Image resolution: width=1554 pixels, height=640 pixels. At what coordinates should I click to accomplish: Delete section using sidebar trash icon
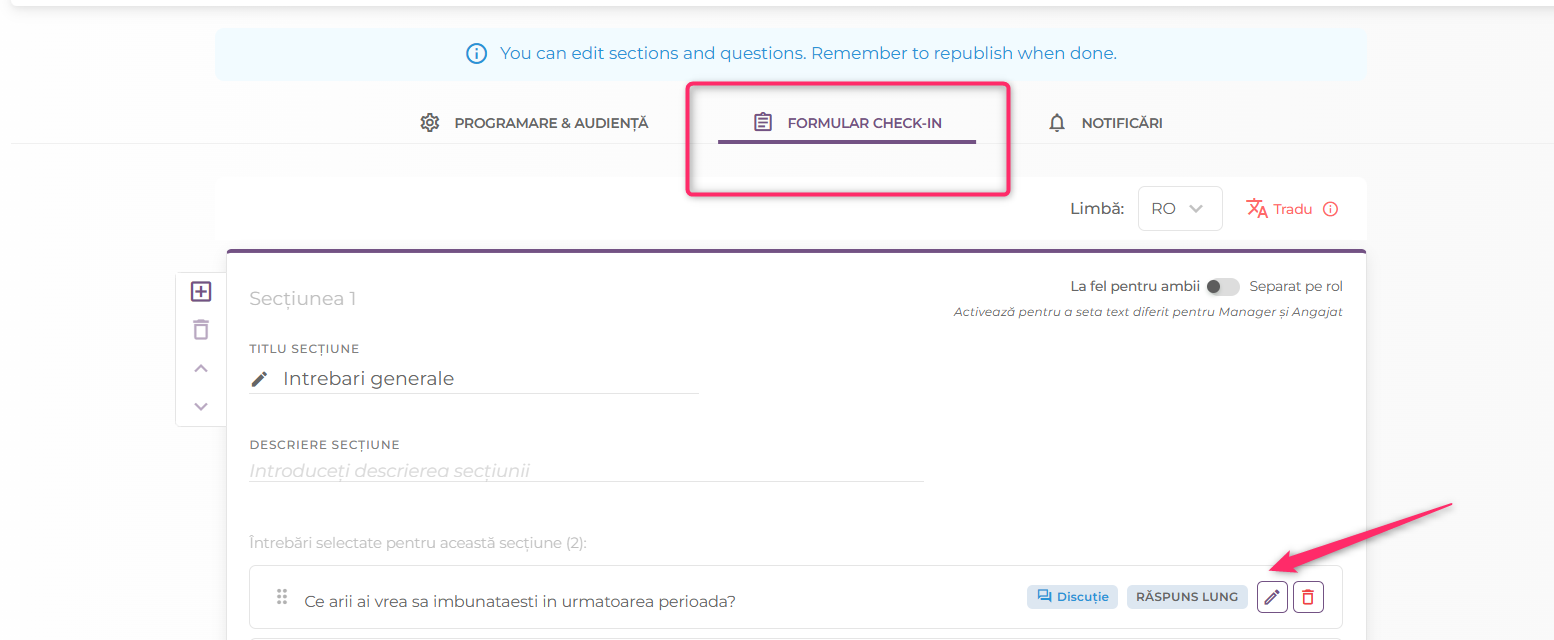tap(201, 329)
